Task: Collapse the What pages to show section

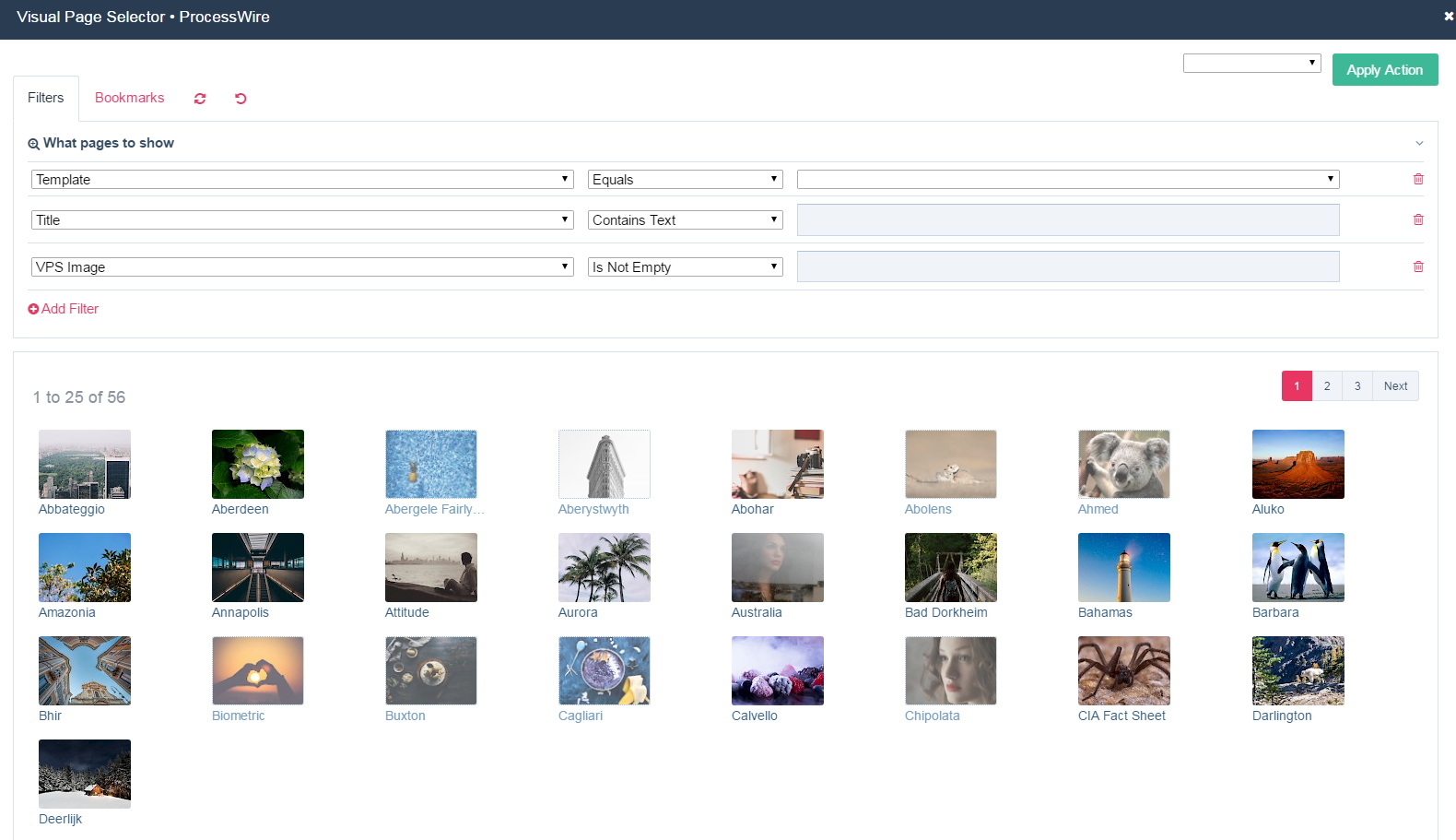Action: point(1419,143)
